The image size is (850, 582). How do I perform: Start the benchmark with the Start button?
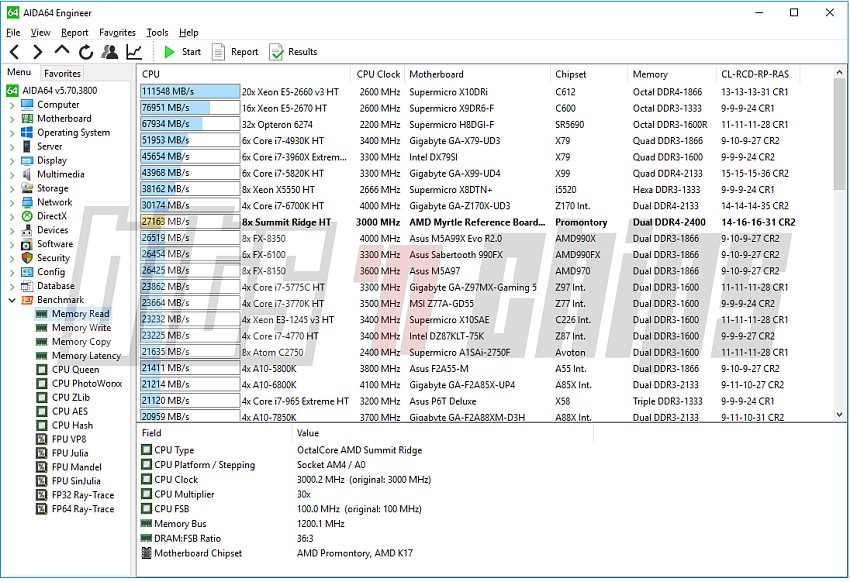183,52
